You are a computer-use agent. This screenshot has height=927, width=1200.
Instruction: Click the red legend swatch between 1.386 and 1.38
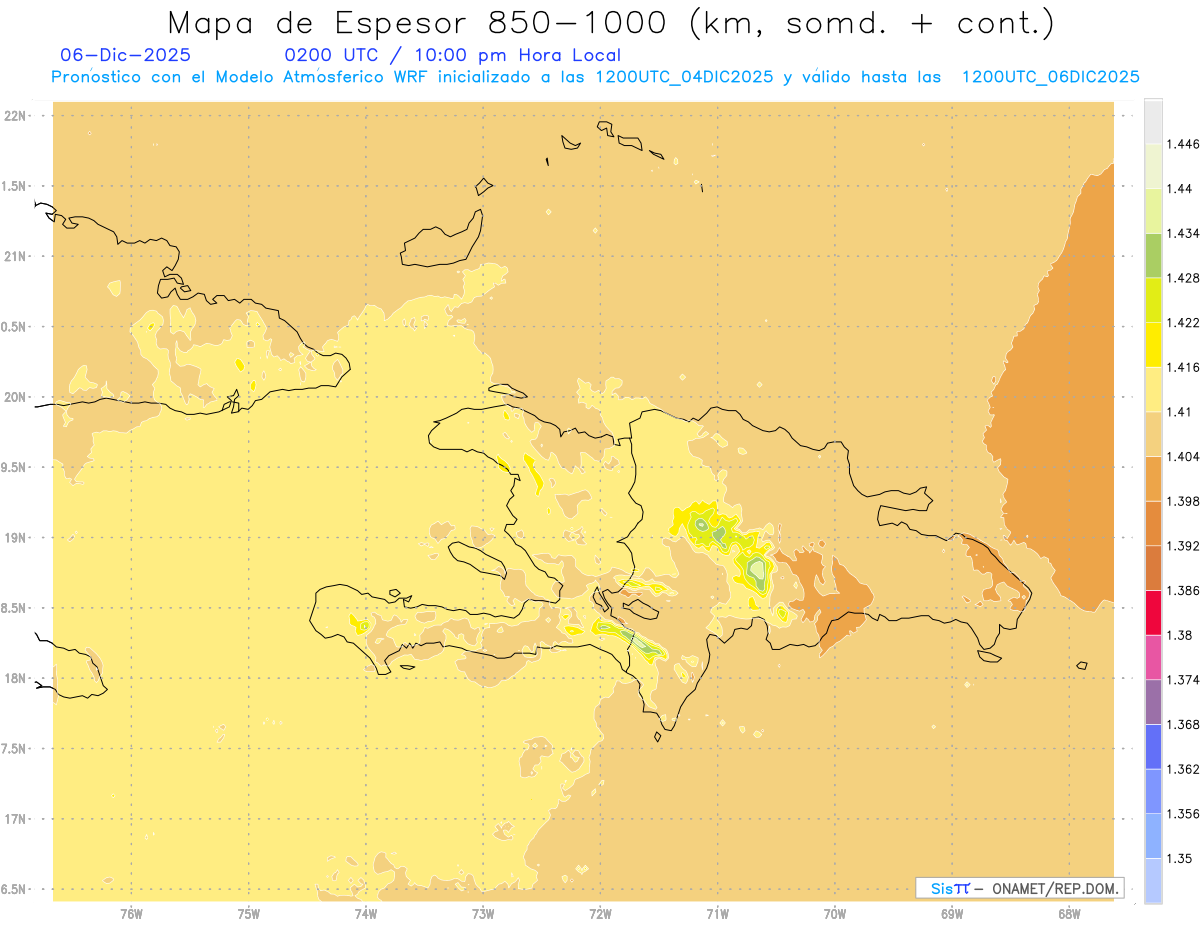click(x=1153, y=613)
